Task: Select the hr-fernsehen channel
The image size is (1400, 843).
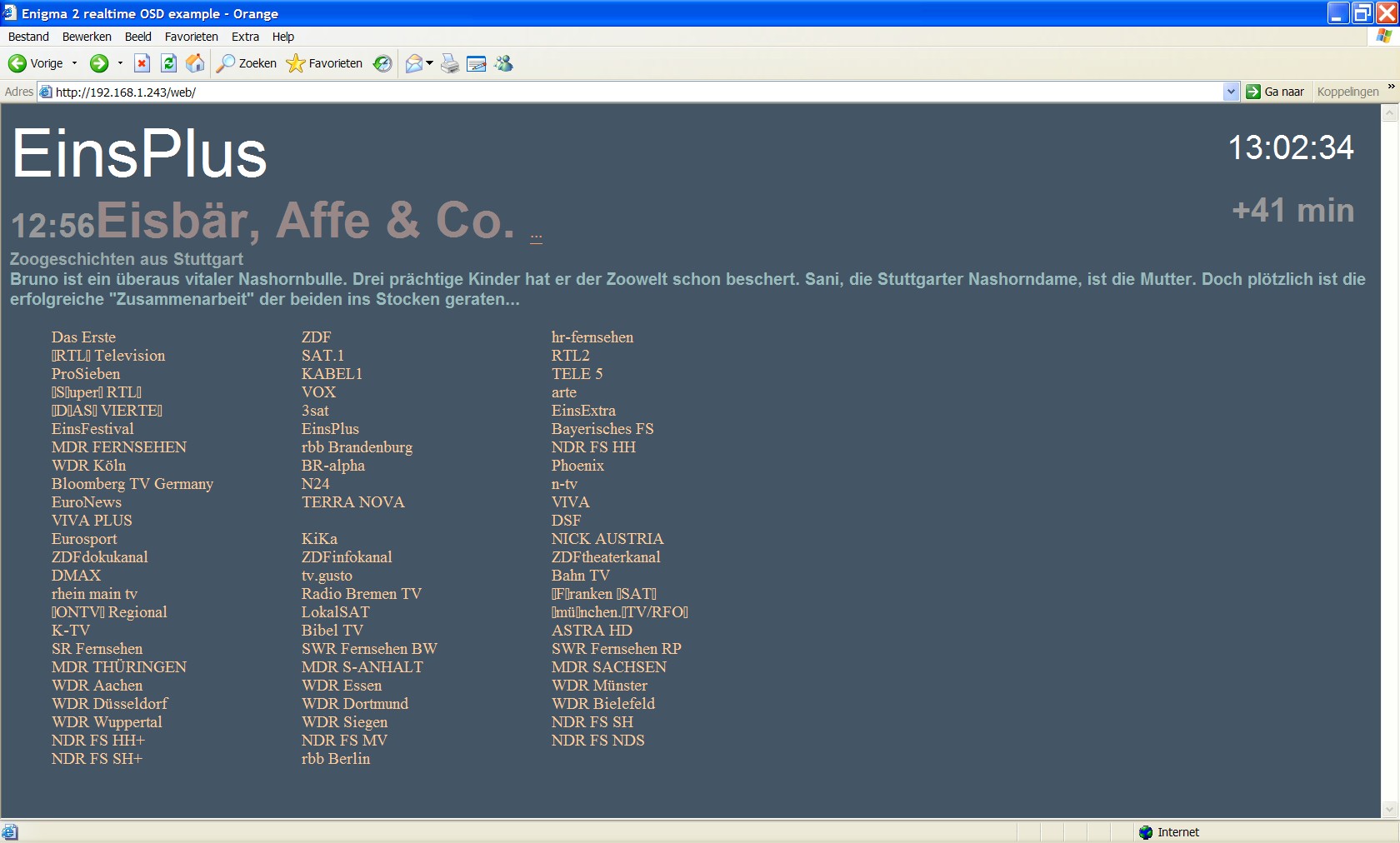Action: click(592, 337)
